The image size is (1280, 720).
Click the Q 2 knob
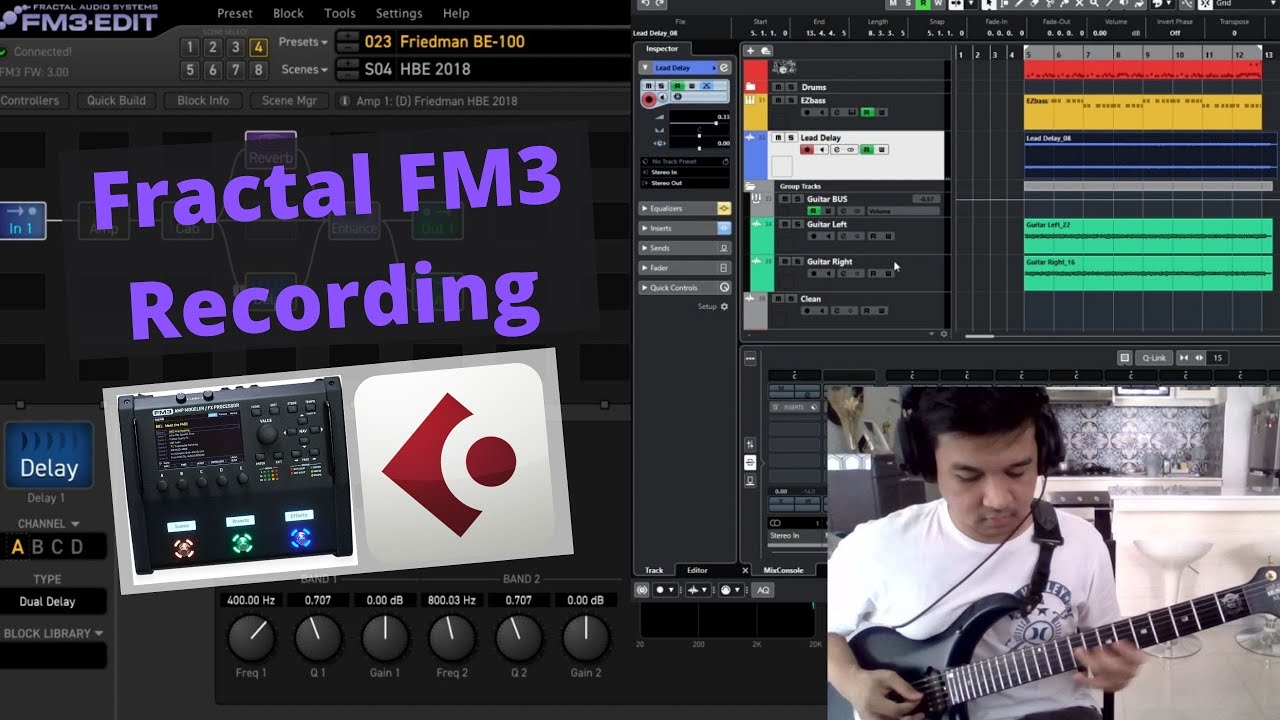pyautogui.click(x=519, y=637)
